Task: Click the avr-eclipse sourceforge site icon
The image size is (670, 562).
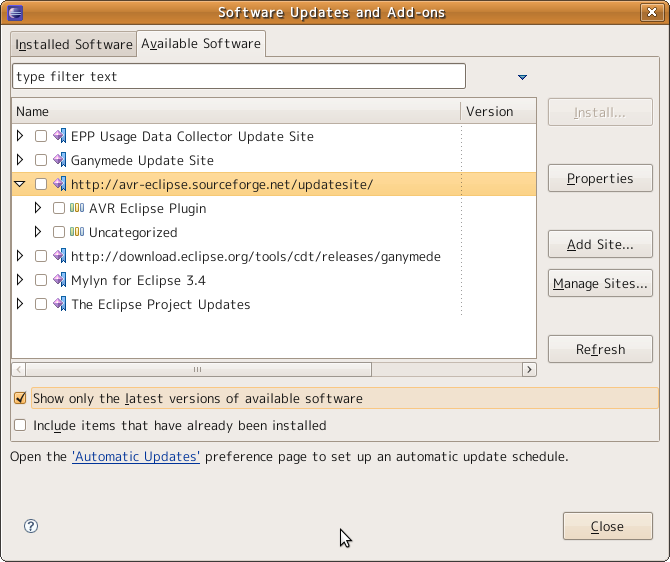Action: (60, 184)
